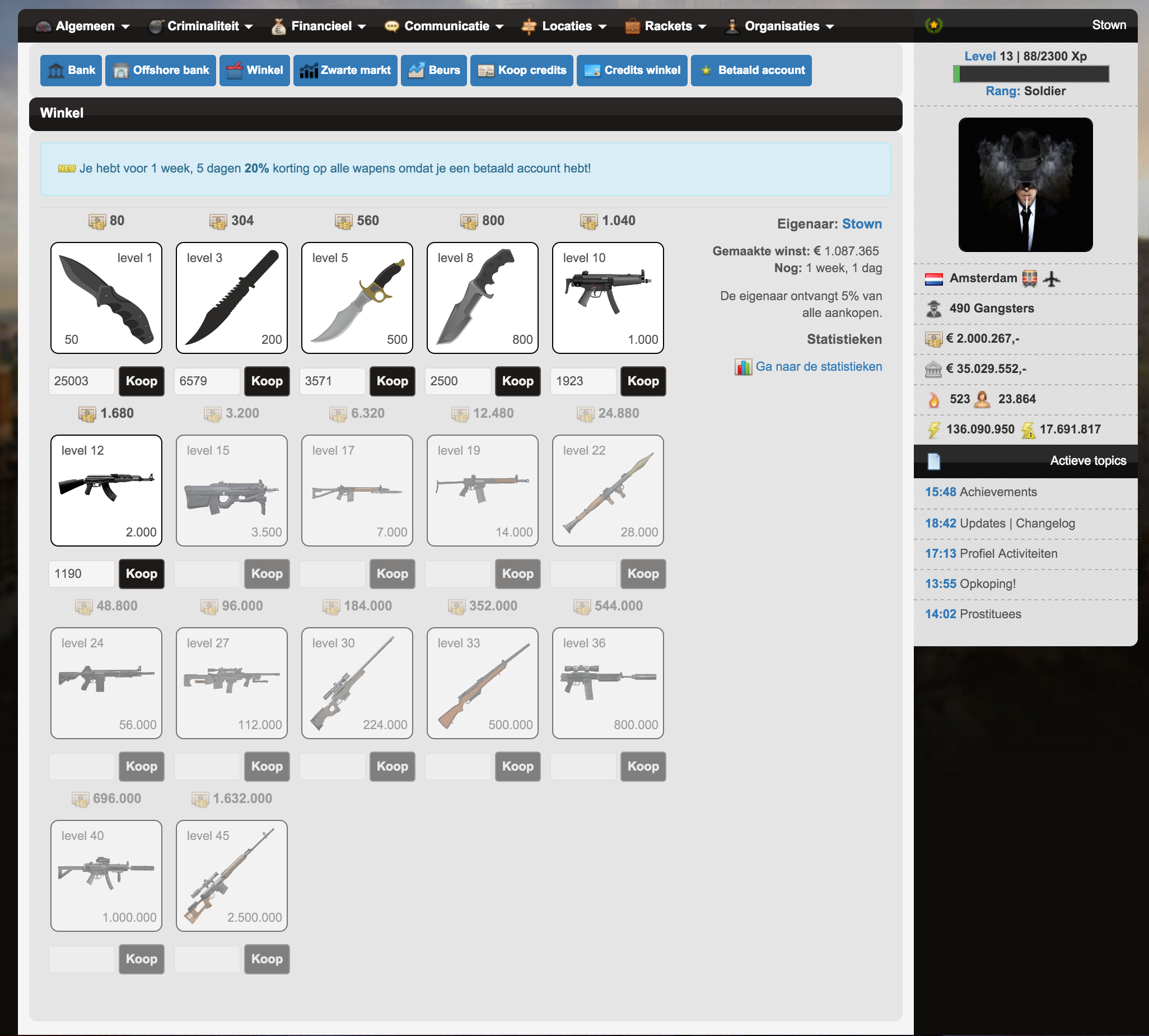Image resolution: width=1149 pixels, height=1036 pixels.
Task: Click the document icon in Actieve topics header
Action: coord(933,461)
